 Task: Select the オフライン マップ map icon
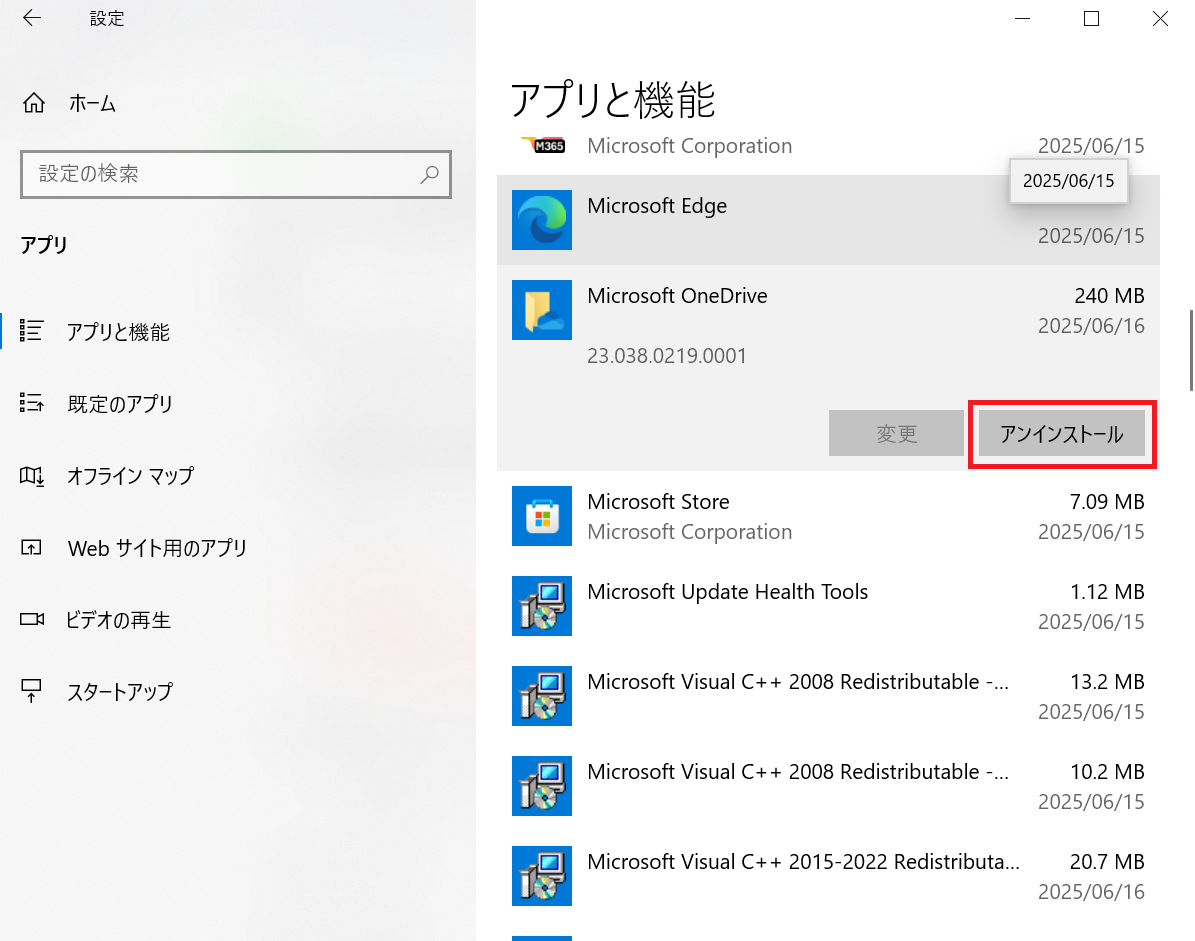tap(31, 475)
